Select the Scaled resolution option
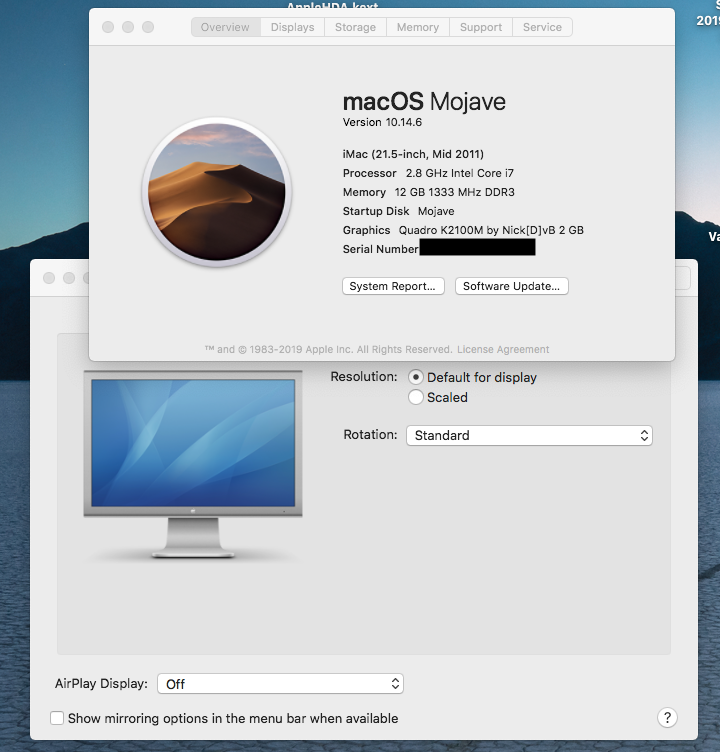The width and height of the screenshot is (720, 752). 416,397
